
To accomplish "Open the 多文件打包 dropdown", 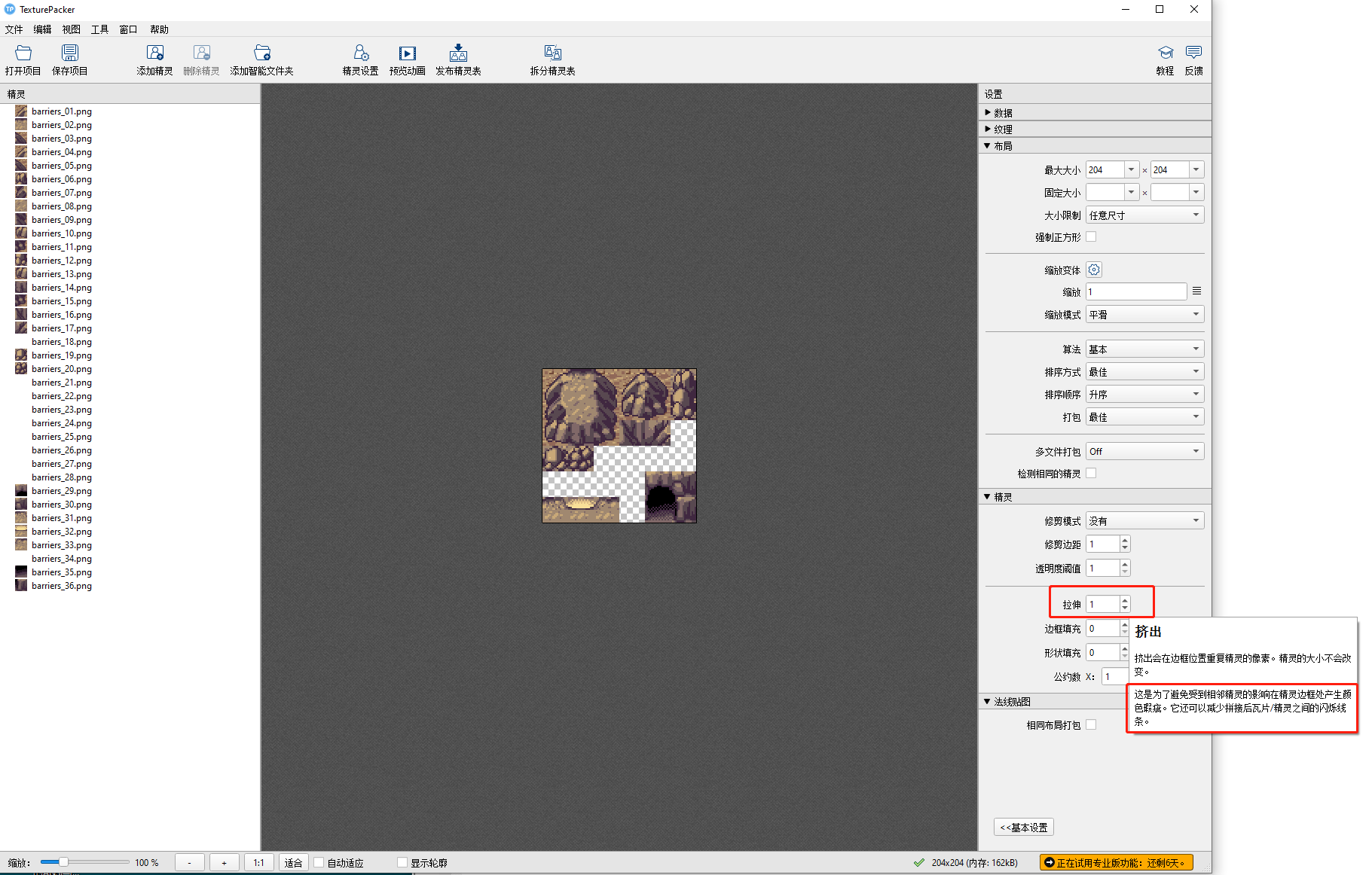I will pos(1144,451).
